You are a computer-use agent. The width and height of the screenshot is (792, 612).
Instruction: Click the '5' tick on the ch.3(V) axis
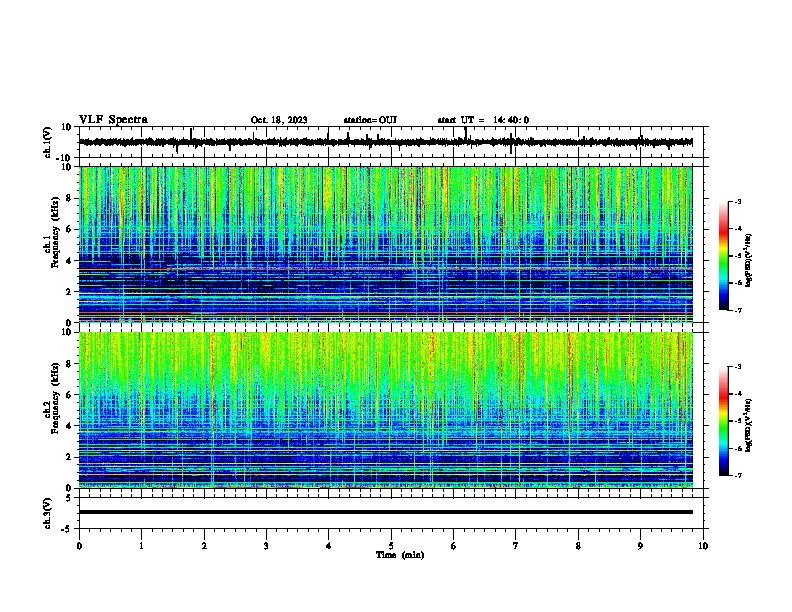coord(69,498)
